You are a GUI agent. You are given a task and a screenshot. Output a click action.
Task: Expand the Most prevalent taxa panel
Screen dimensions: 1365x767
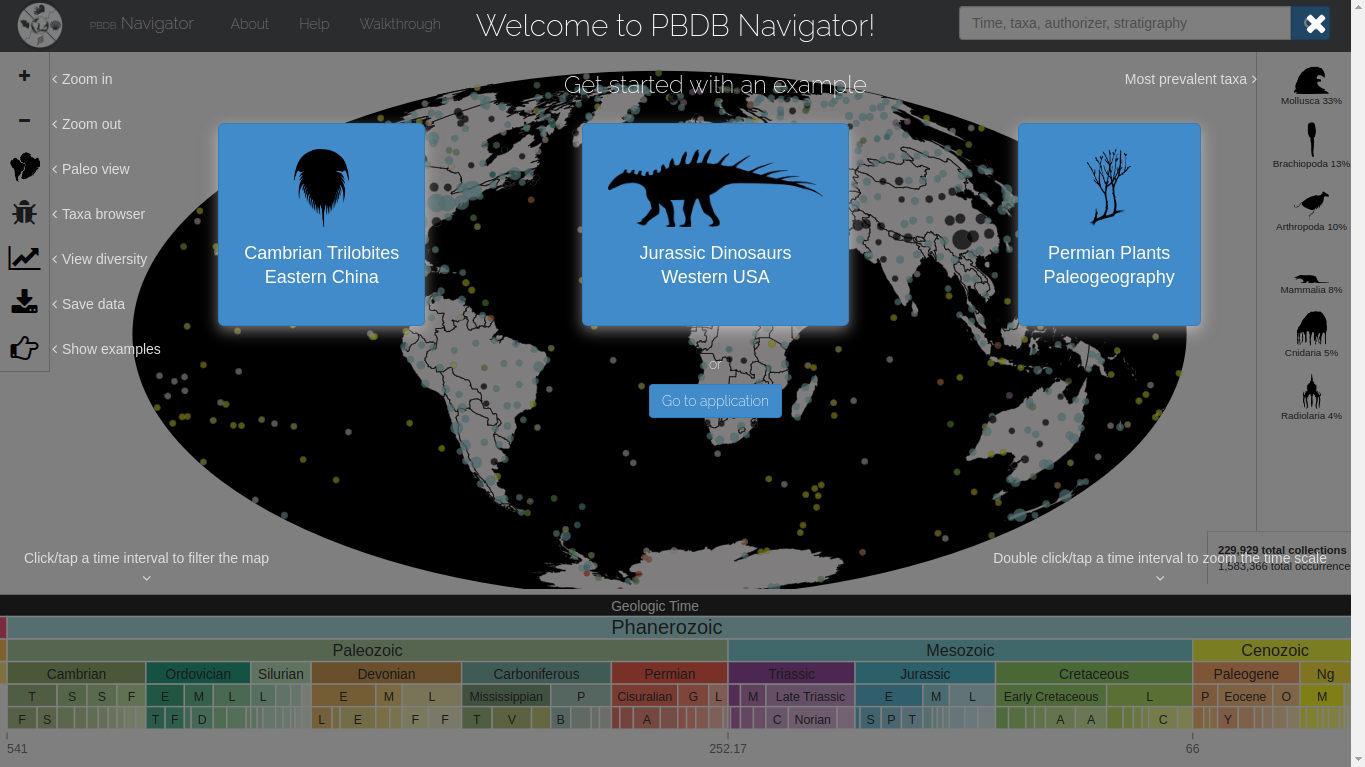1190,79
